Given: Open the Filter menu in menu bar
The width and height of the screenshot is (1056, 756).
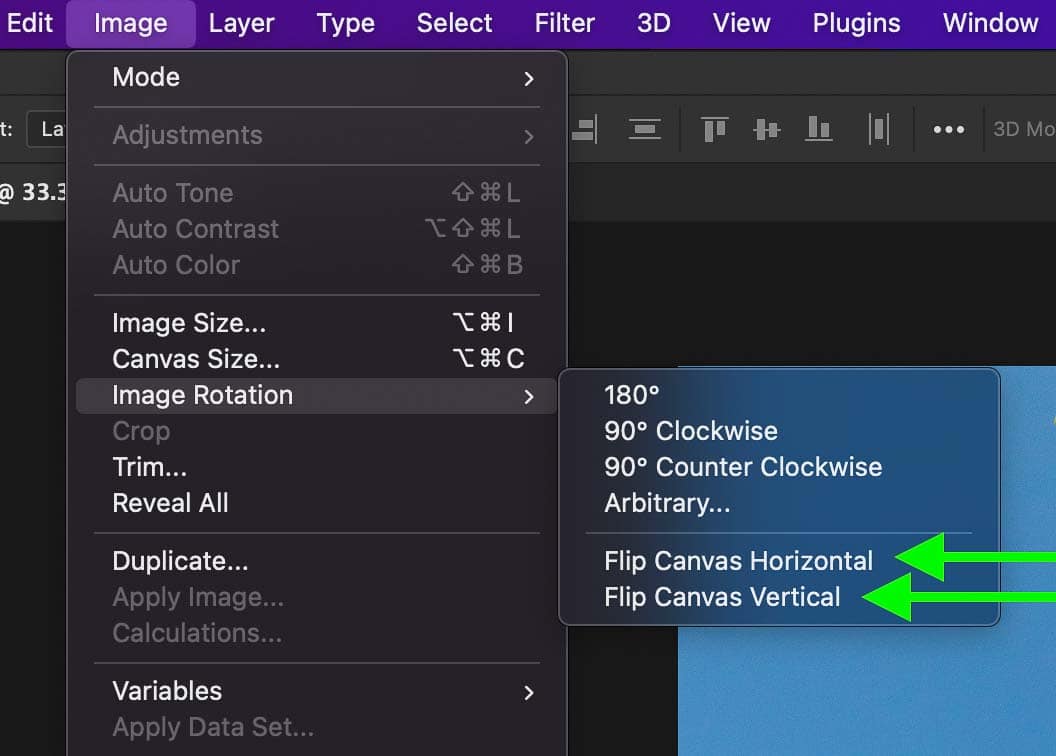Looking at the screenshot, I should [564, 23].
